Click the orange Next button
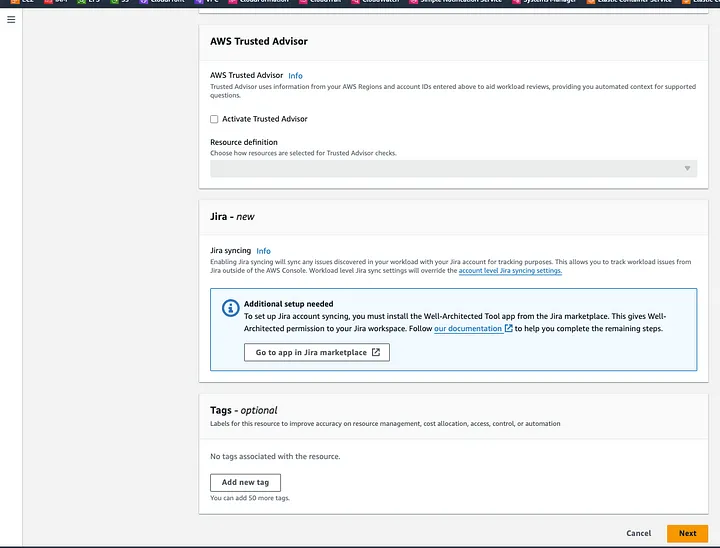720x548 pixels. (687, 533)
